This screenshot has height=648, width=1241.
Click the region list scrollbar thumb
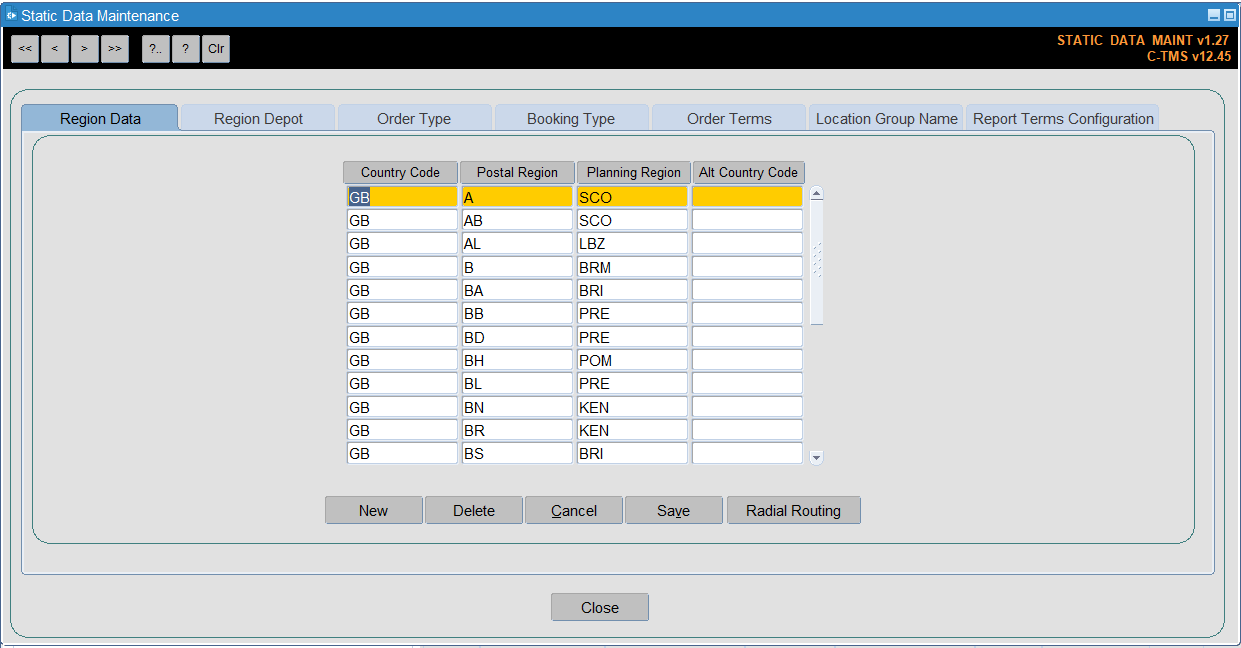click(x=816, y=262)
